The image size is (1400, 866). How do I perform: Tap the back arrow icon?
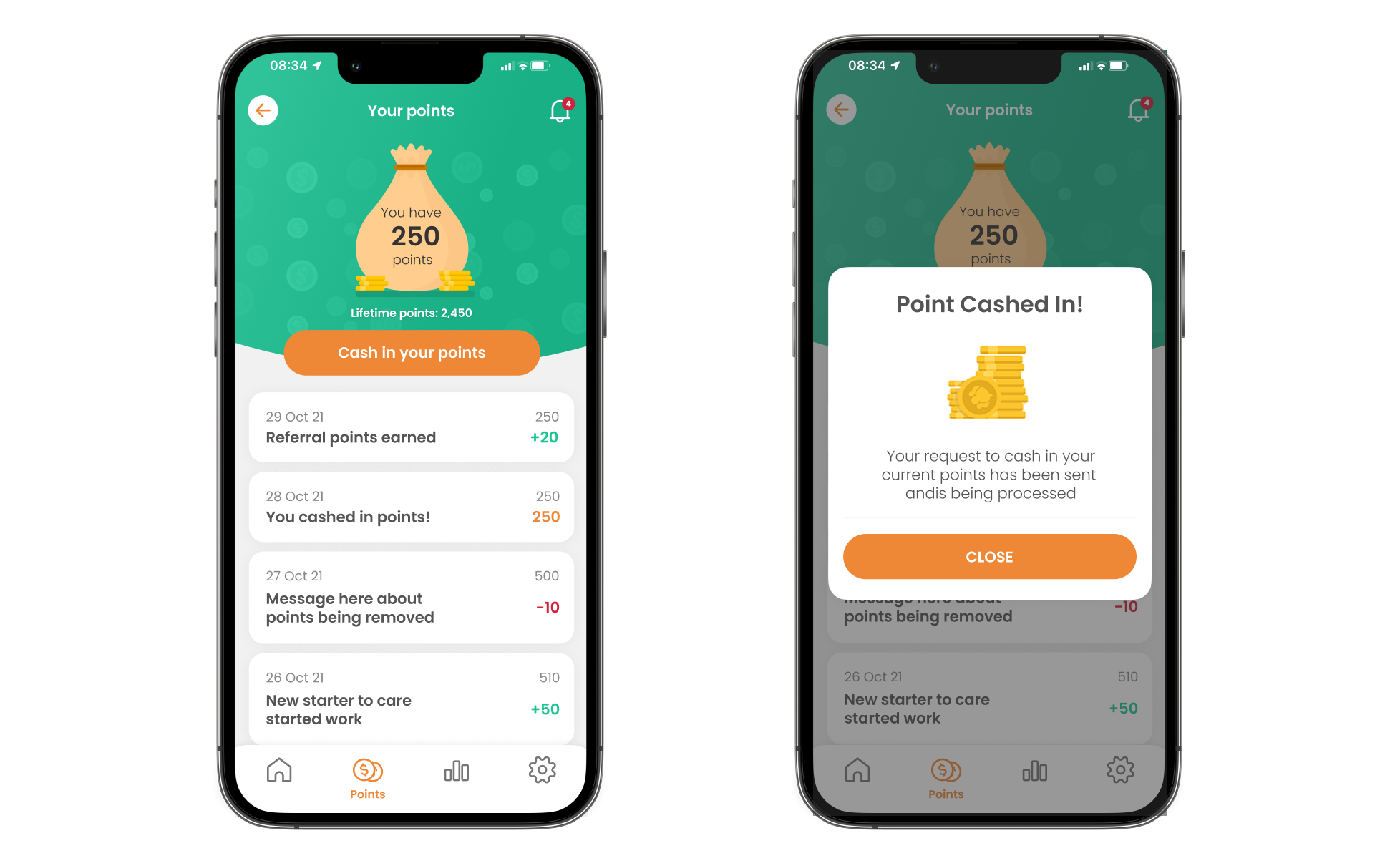[x=263, y=110]
